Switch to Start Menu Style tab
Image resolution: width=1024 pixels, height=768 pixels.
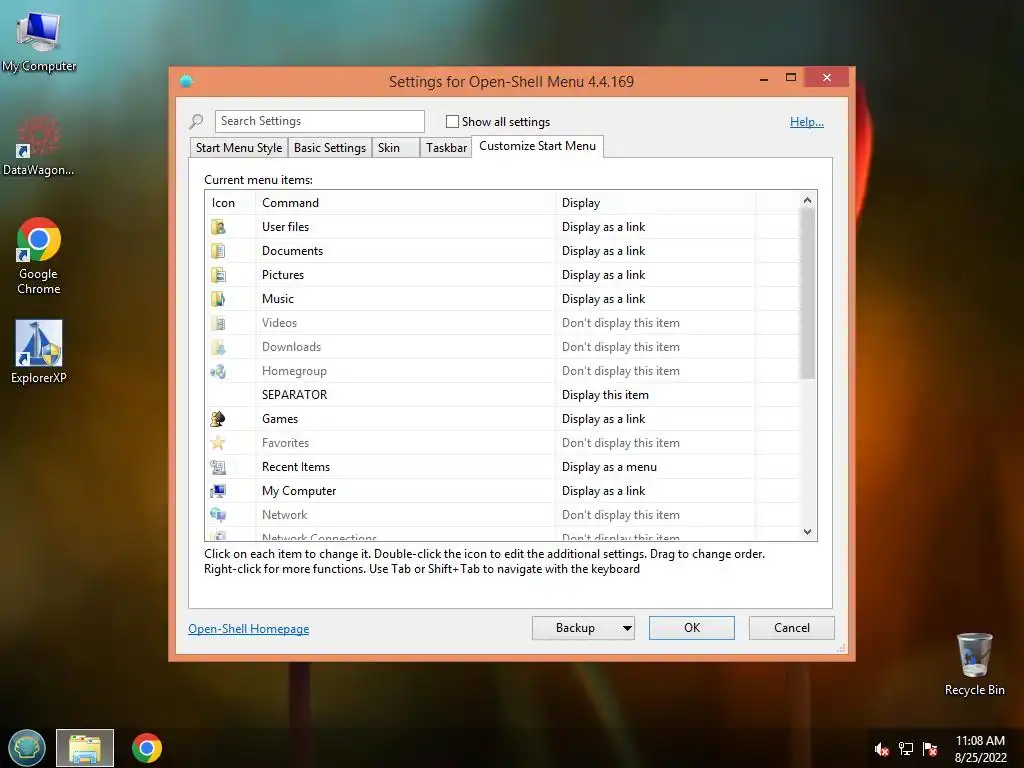pos(239,148)
